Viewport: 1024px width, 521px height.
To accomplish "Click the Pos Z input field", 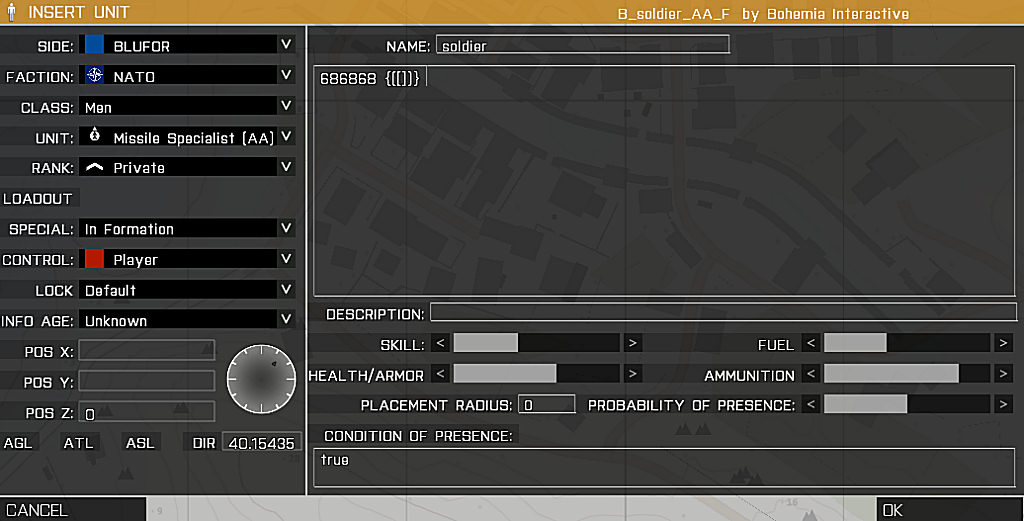I will point(147,412).
